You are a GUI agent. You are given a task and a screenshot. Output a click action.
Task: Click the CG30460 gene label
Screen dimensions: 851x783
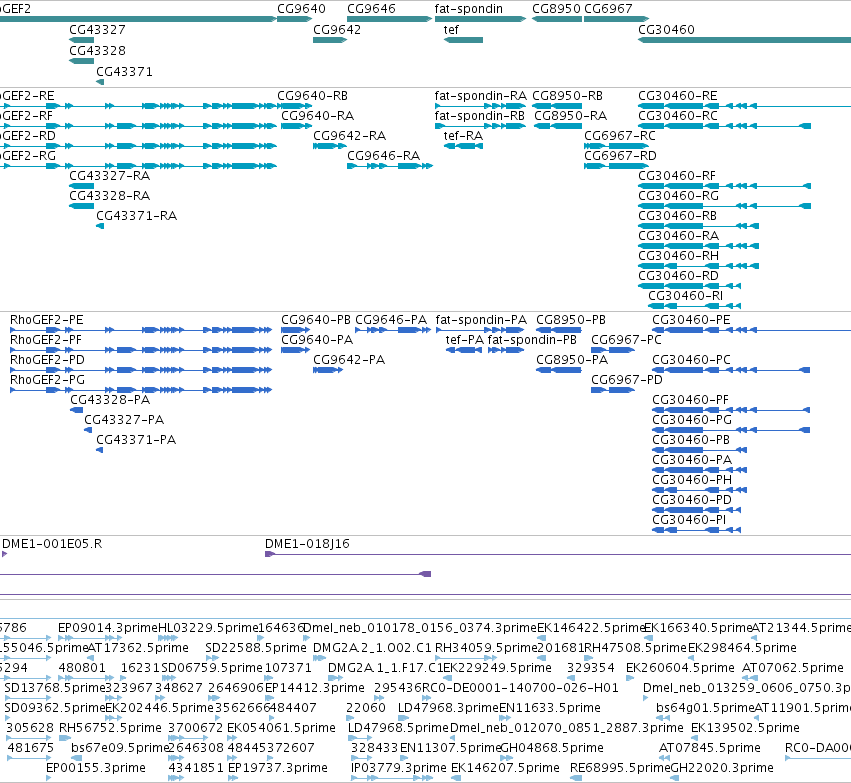click(666, 30)
